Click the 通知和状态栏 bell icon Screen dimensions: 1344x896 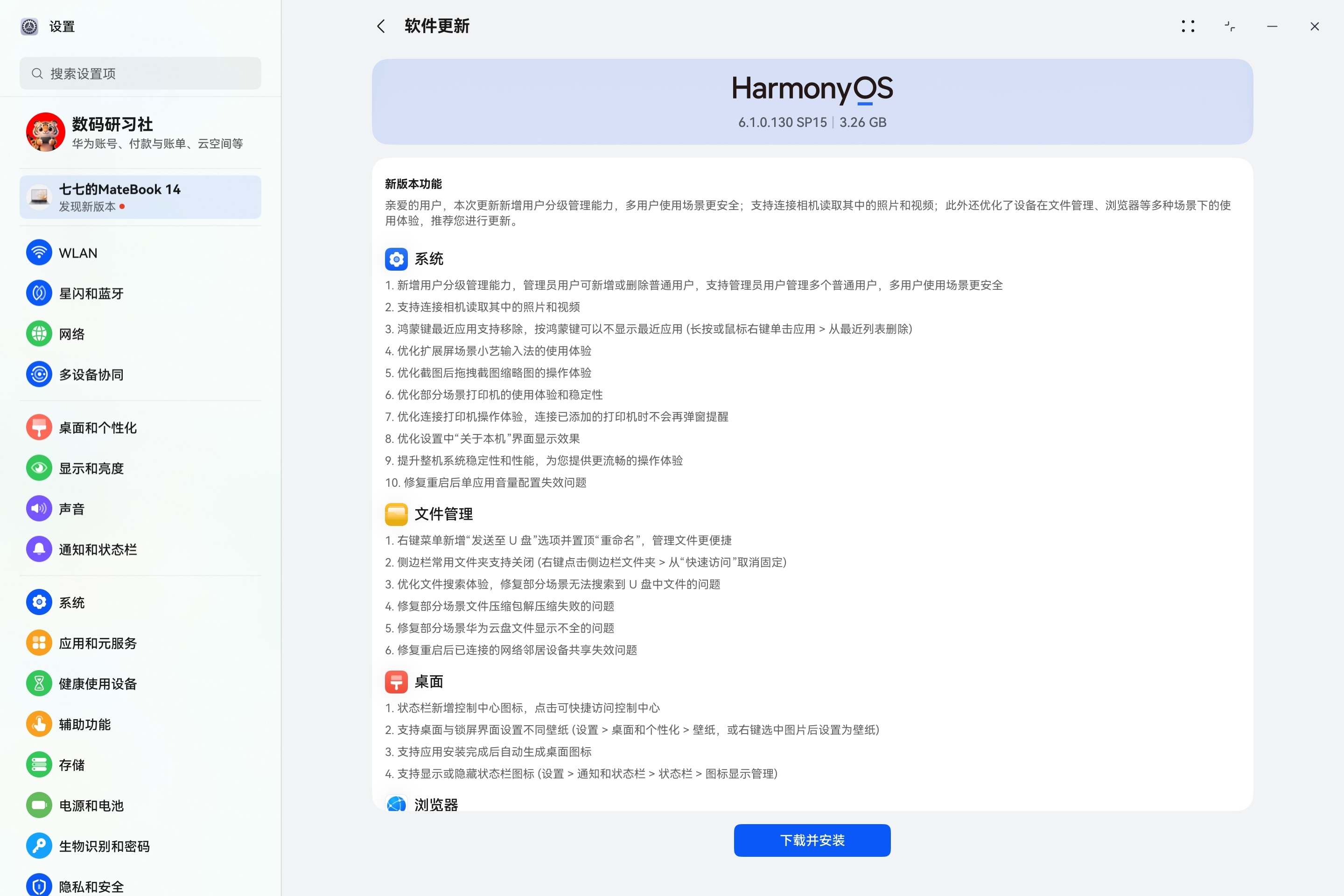pyautogui.click(x=39, y=549)
